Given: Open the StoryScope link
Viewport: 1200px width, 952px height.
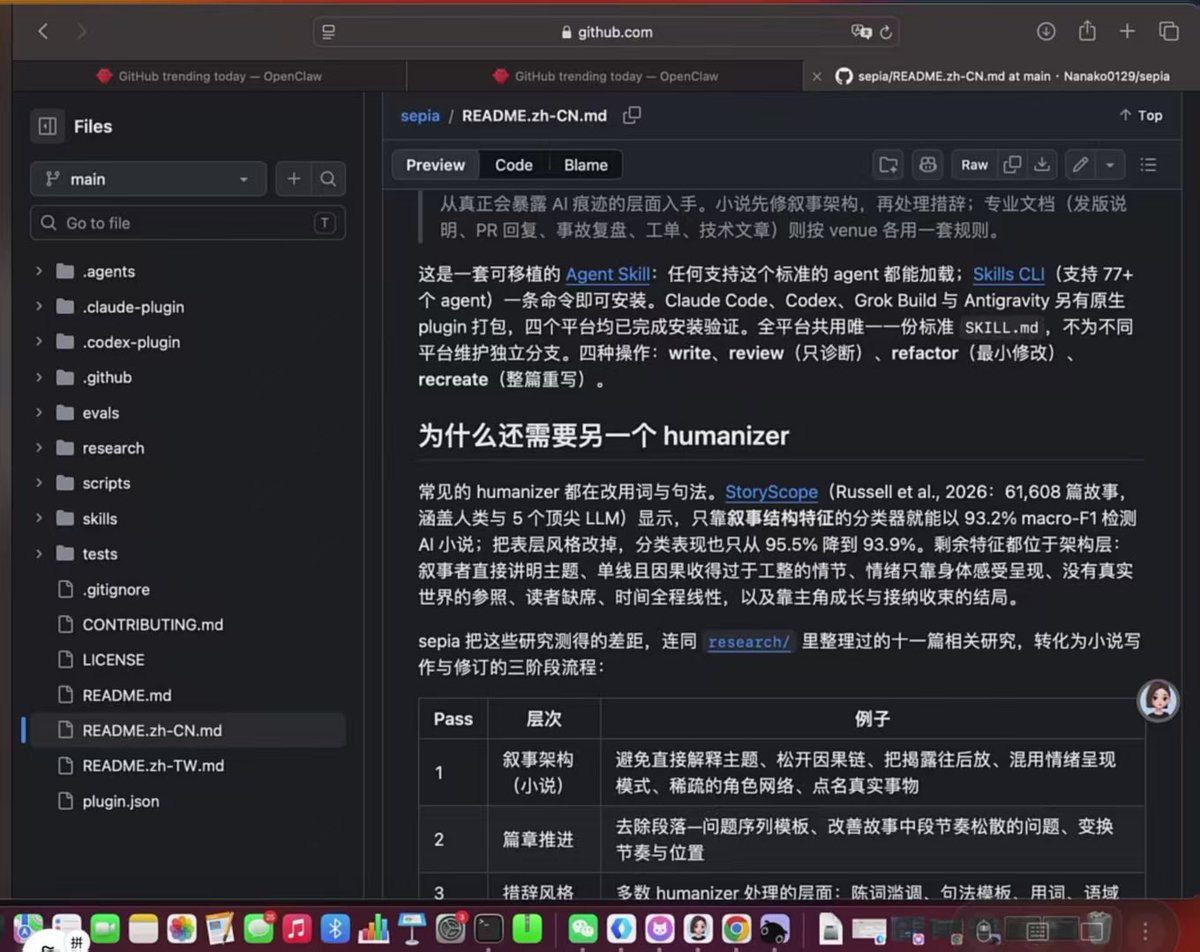Looking at the screenshot, I should 771,492.
